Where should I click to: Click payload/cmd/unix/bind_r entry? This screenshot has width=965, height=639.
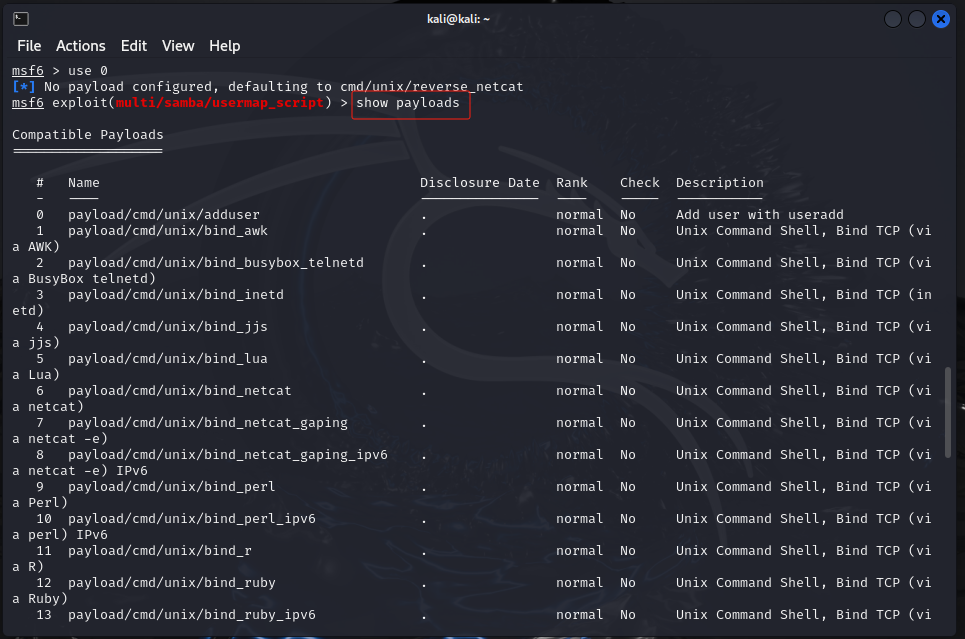(x=160, y=551)
